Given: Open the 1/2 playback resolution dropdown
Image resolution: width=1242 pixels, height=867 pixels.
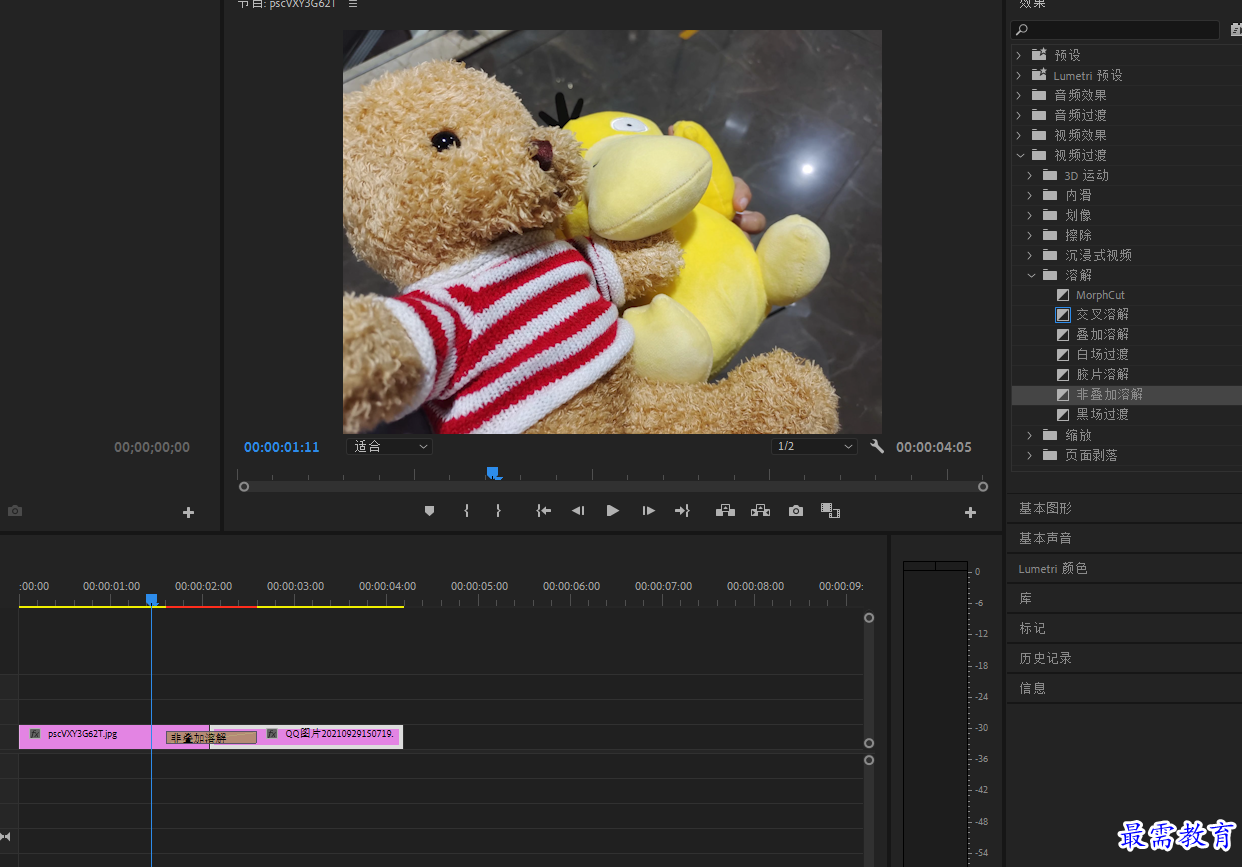Looking at the screenshot, I should point(814,447).
